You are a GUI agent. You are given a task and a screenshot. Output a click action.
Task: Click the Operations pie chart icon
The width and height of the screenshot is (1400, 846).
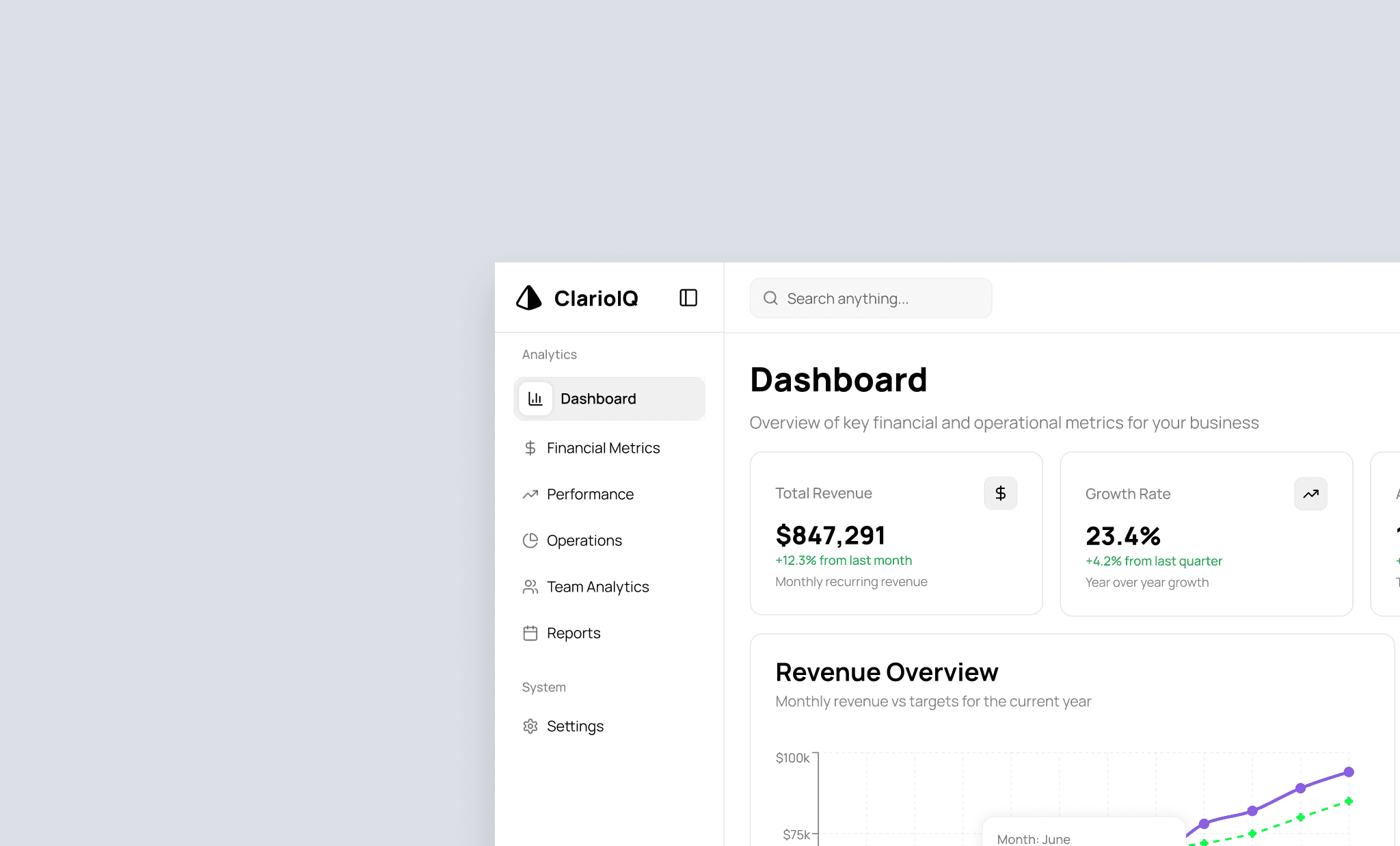click(530, 540)
